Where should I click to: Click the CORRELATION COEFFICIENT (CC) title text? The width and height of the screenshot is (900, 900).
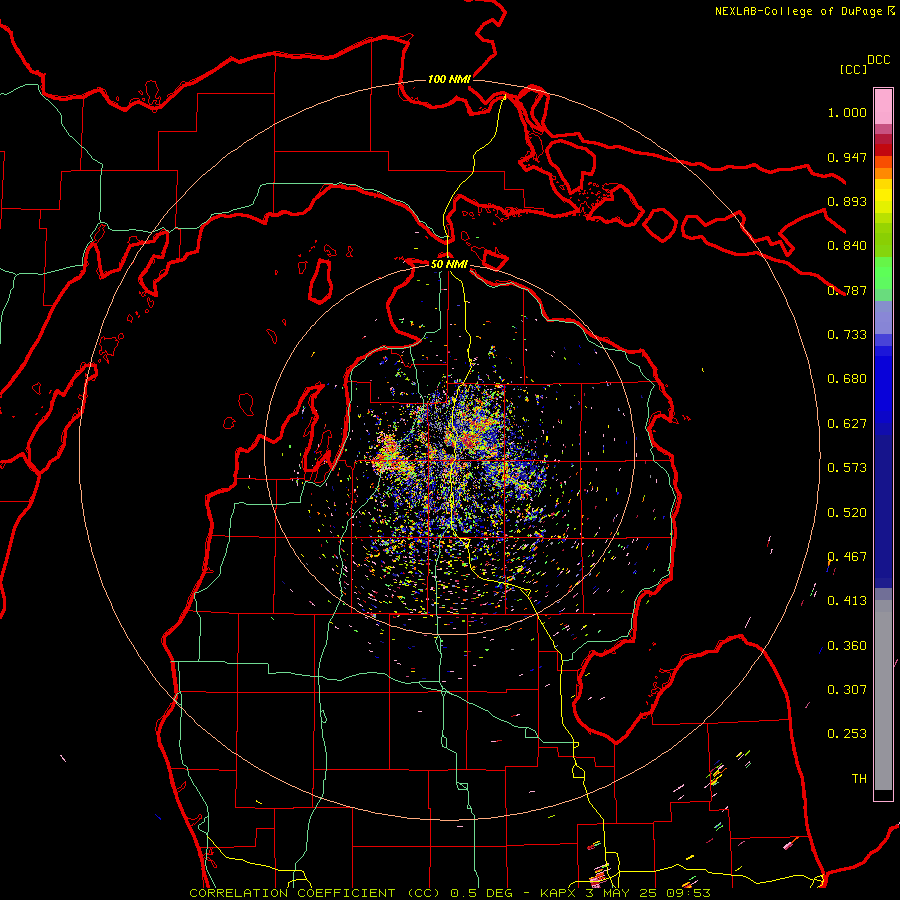(x=317, y=893)
